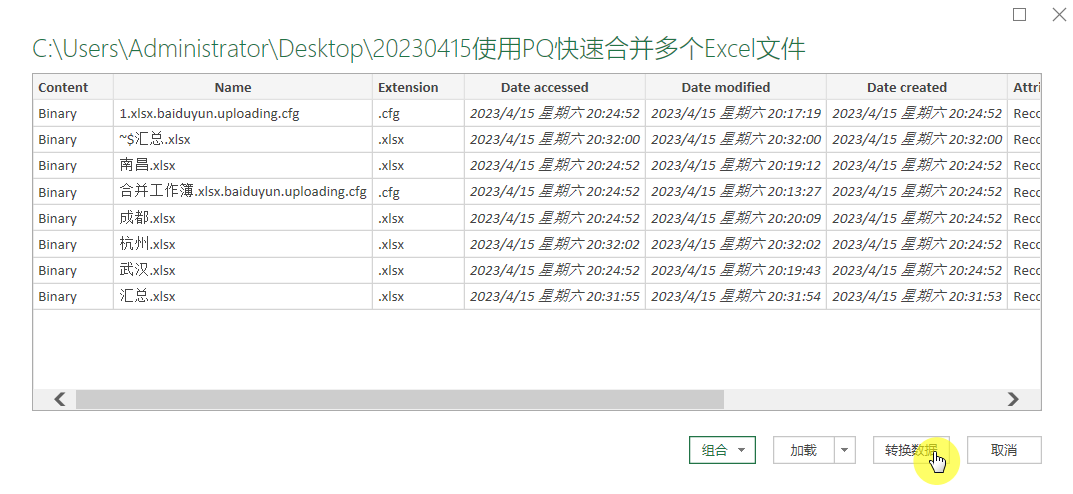Click the Date modified 20:19:43 cell
Viewport: 1073px width, 494px height.
point(735,270)
